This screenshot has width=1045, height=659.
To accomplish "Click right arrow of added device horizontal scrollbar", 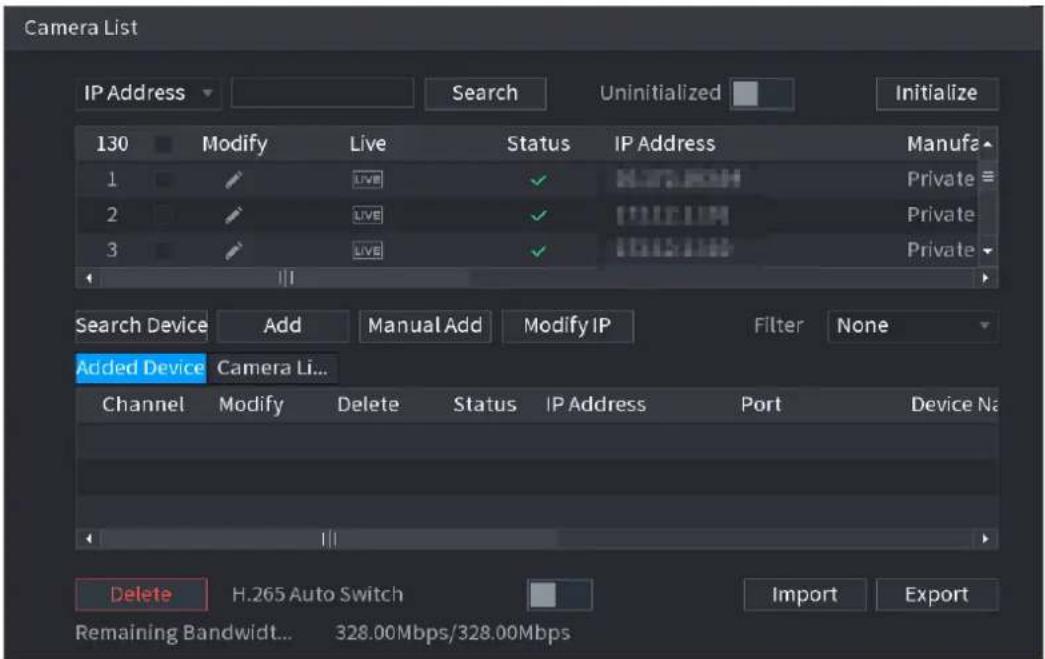I will (986, 538).
